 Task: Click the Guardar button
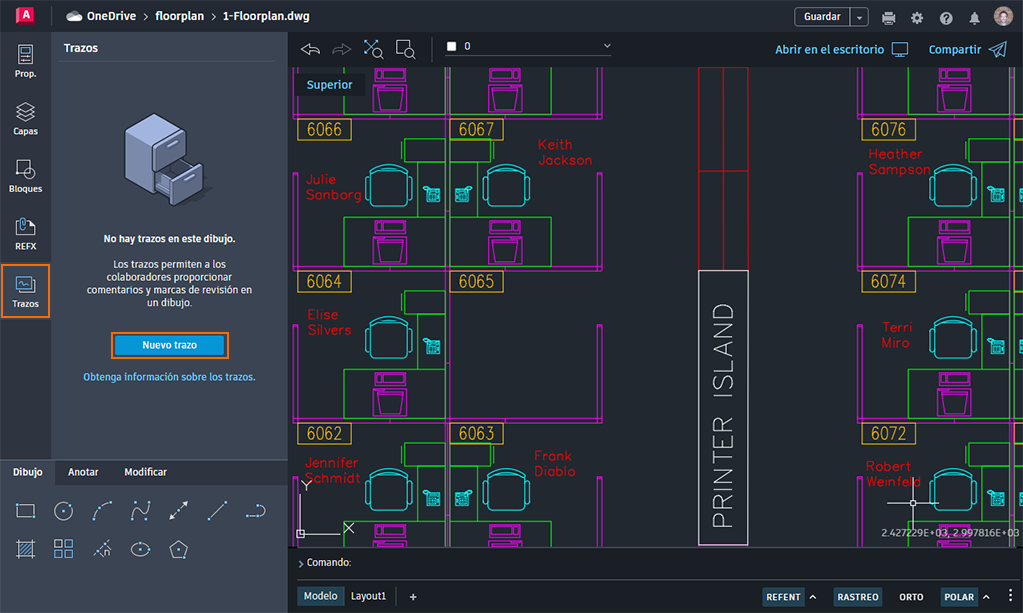point(822,17)
